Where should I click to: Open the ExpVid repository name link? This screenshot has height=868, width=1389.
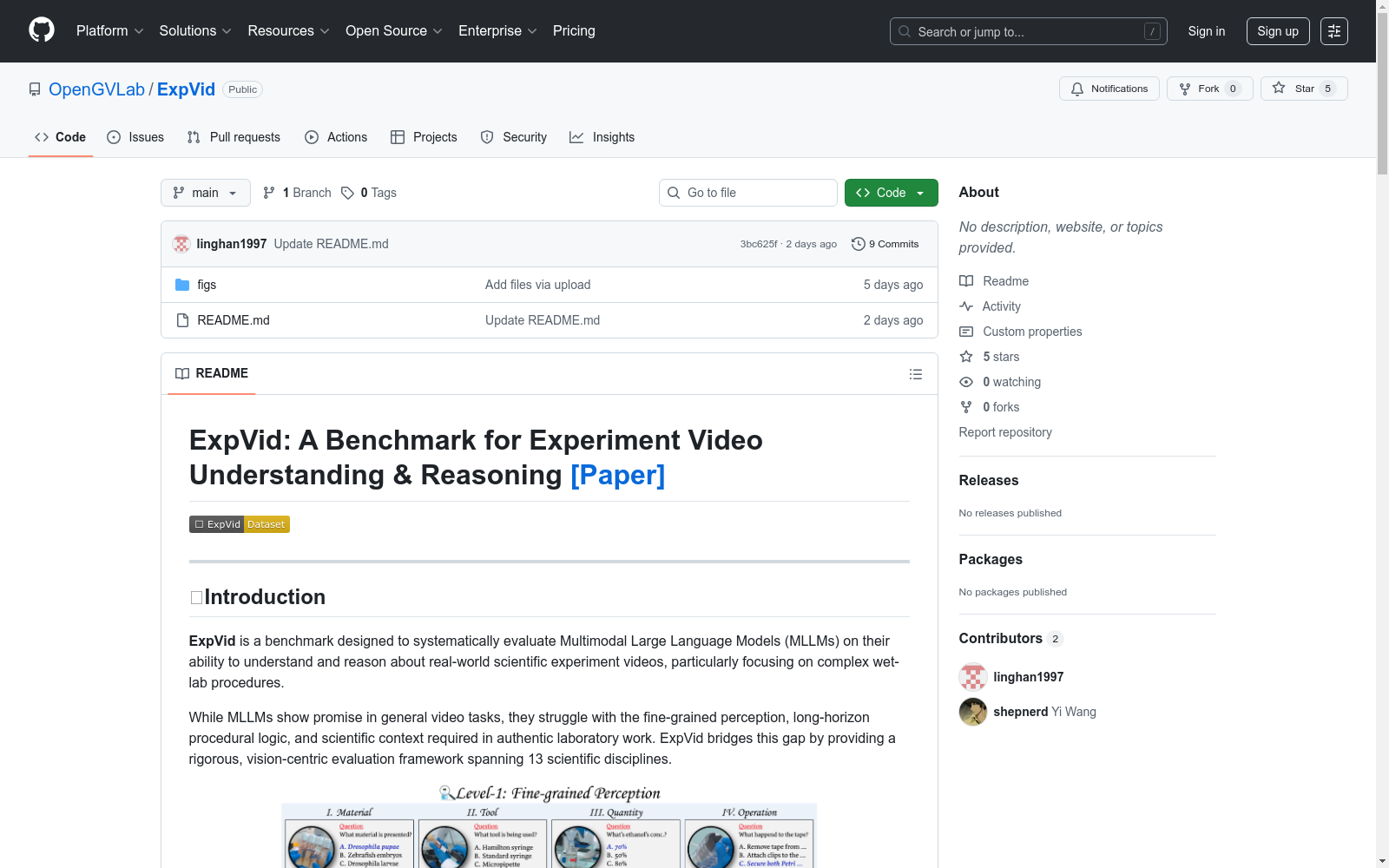(x=186, y=89)
